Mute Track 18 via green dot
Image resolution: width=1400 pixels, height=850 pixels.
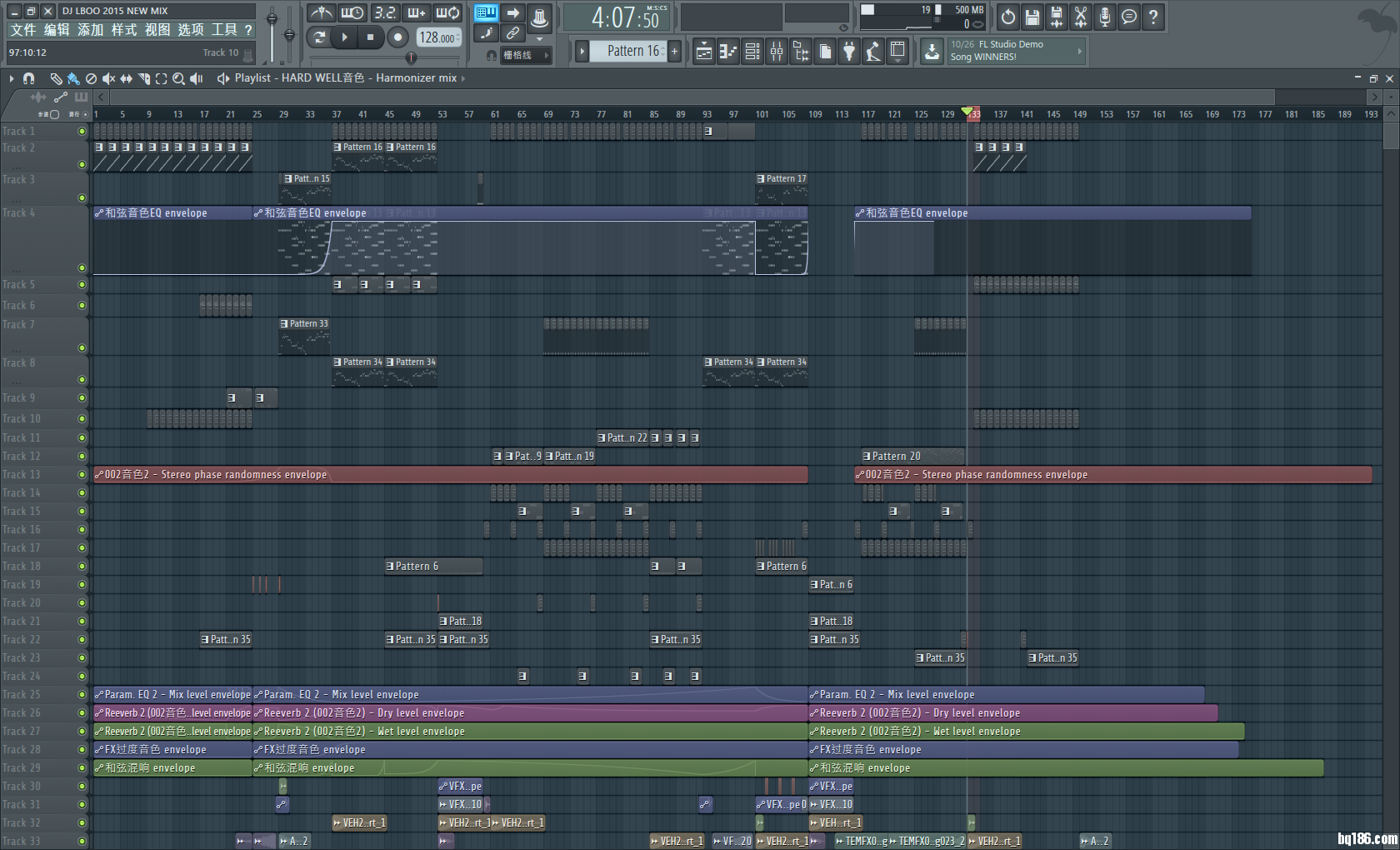coord(82,566)
